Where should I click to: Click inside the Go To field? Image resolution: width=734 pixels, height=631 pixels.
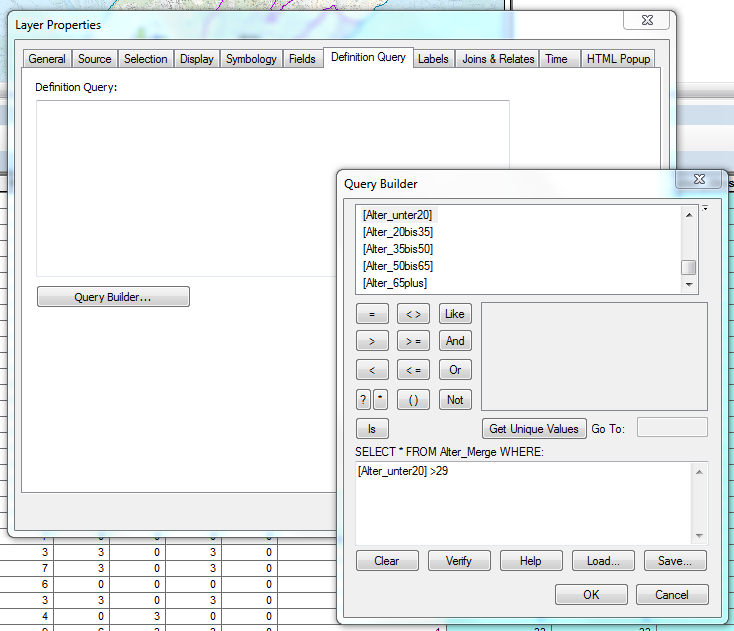pos(671,428)
